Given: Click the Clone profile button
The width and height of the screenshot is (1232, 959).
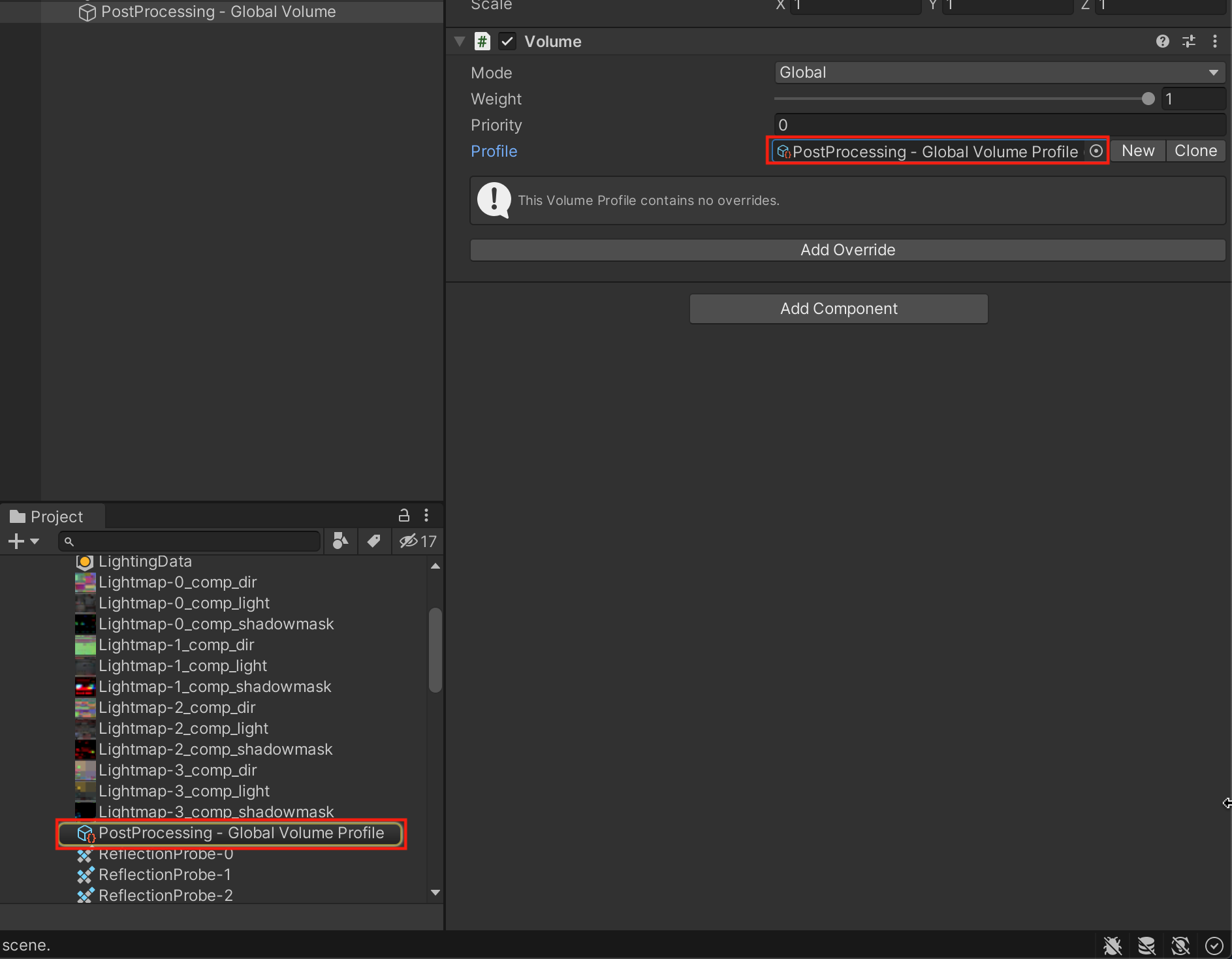Looking at the screenshot, I should [x=1195, y=151].
